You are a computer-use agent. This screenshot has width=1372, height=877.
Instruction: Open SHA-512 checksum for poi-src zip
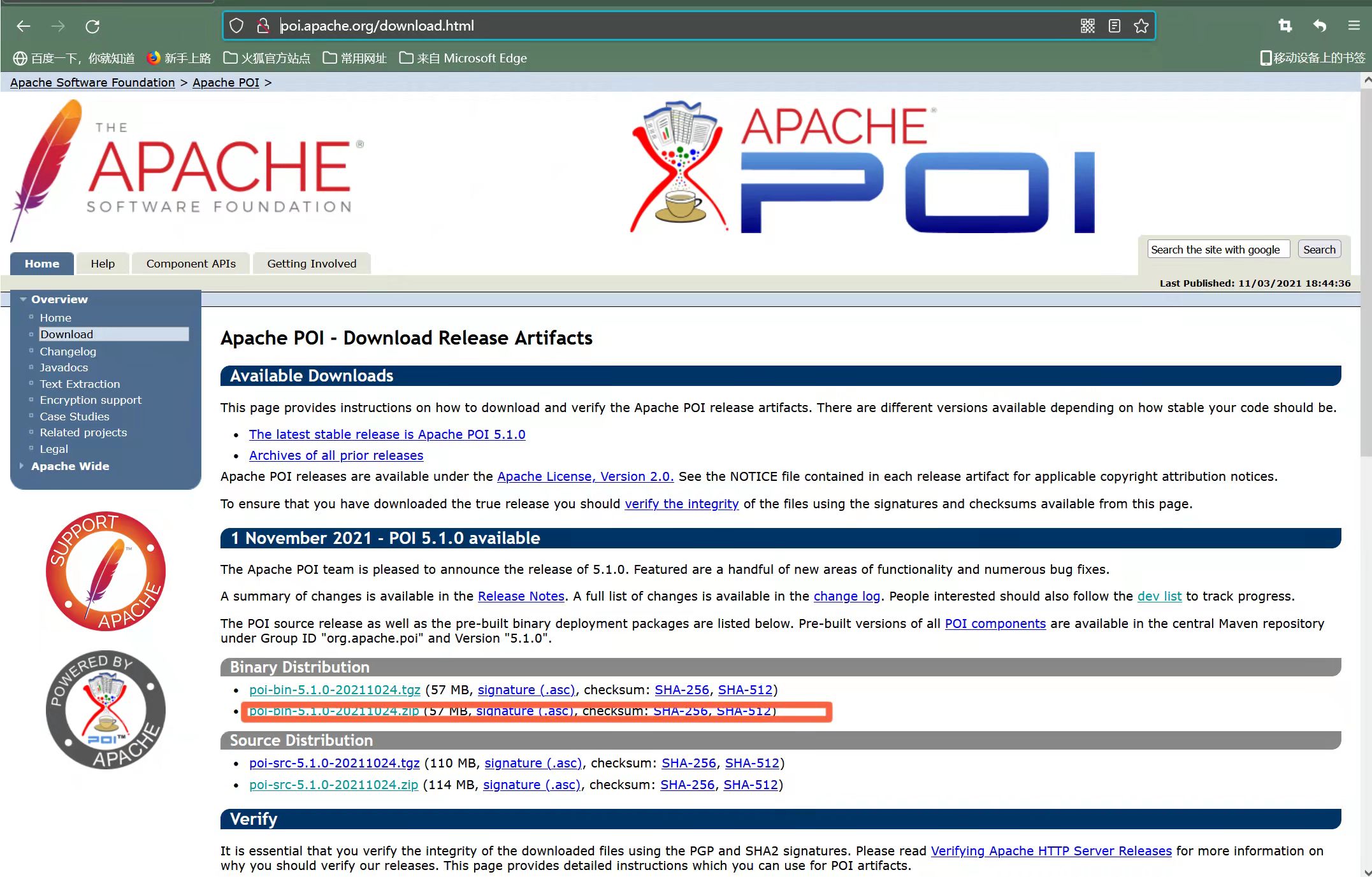coord(751,785)
